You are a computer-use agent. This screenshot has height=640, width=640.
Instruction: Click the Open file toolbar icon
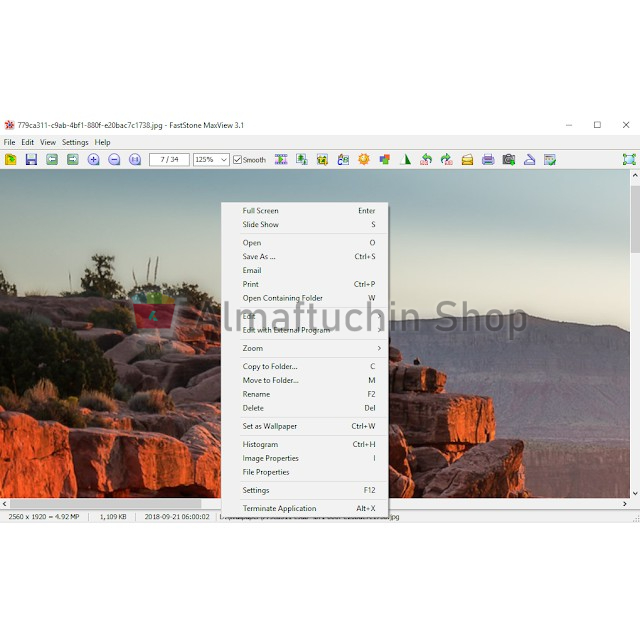[x=11, y=159]
